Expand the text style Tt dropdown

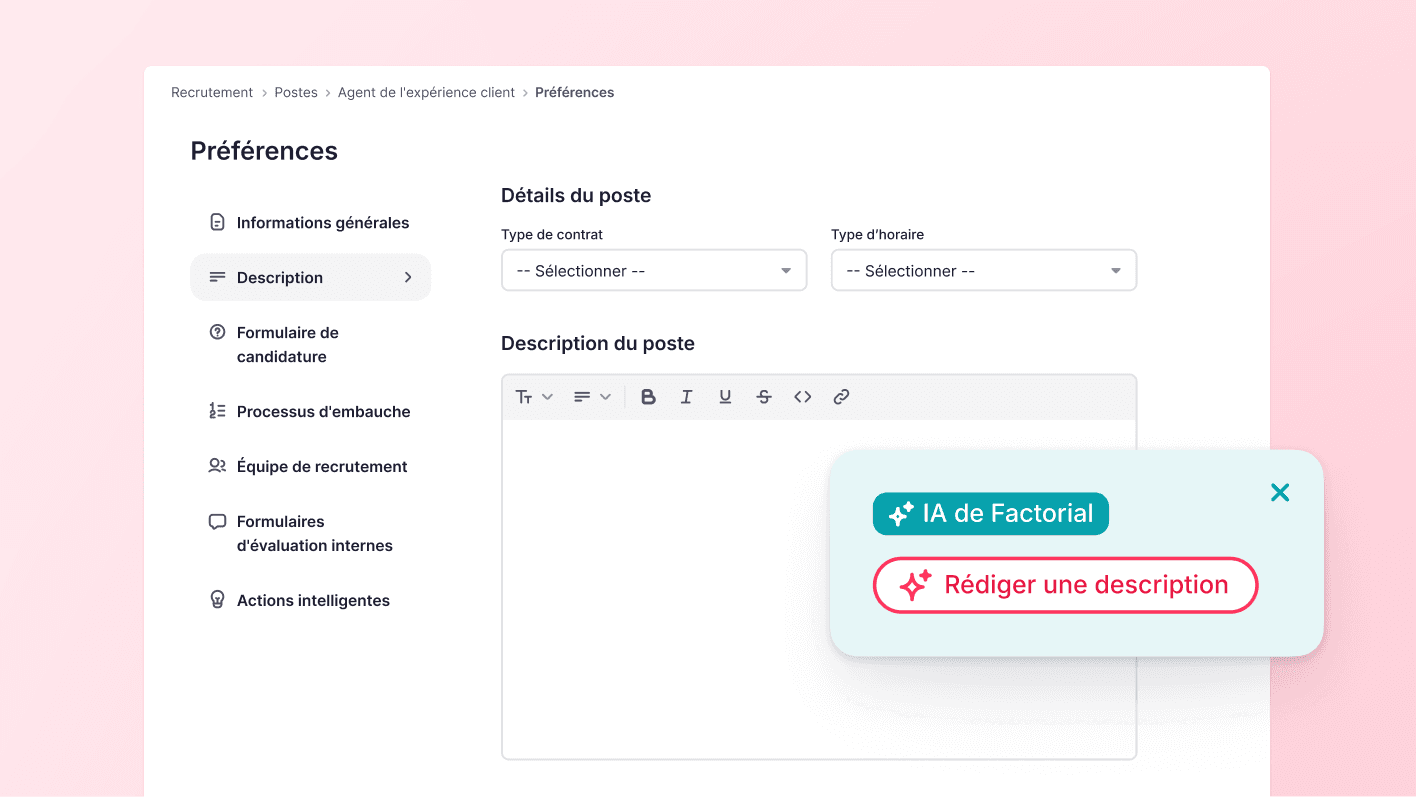533,396
